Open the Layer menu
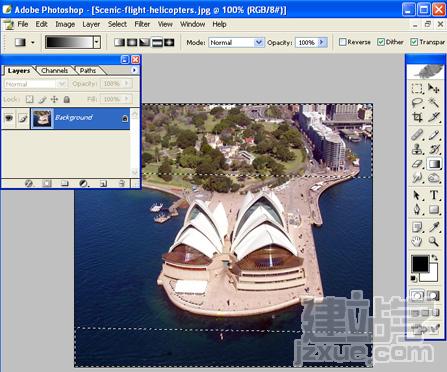This screenshot has height=372, width=447. pos(91,24)
